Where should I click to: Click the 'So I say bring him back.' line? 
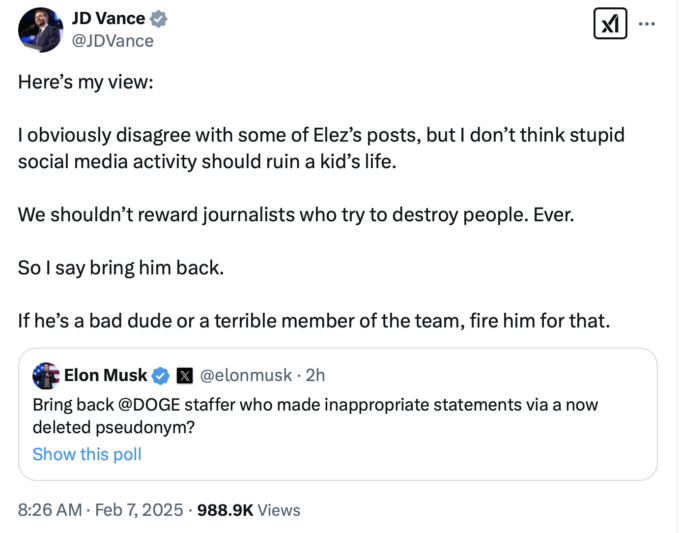click(x=121, y=268)
